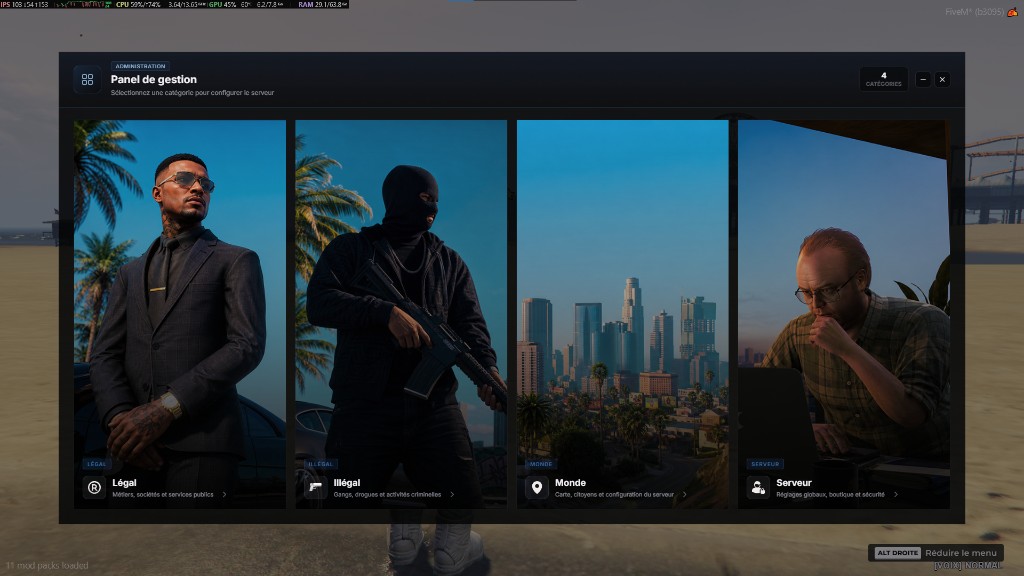Click the 'Réduire le menu' label
Screen dimensions: 1024x576
pyautogui.click(x=961, y=552)
